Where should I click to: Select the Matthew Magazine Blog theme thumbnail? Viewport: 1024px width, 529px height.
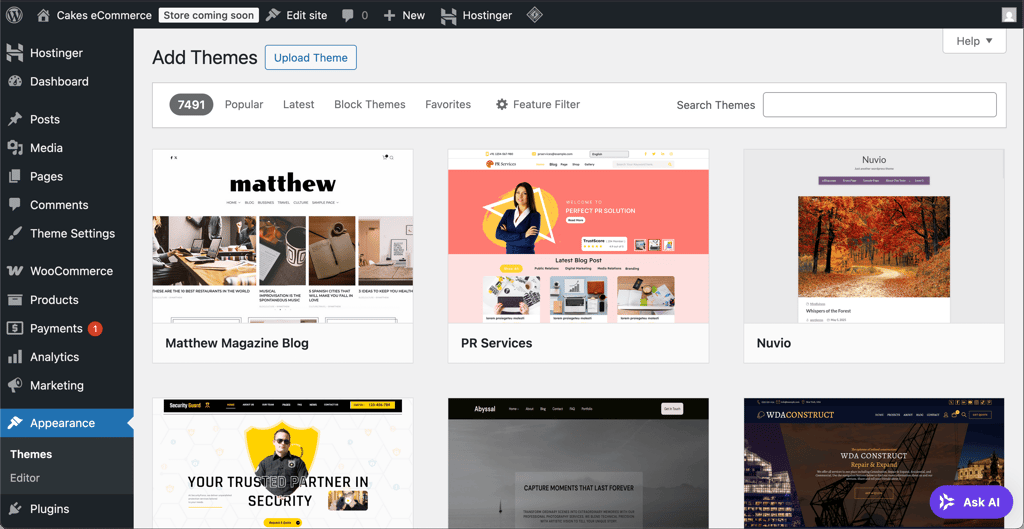(283, 236)
